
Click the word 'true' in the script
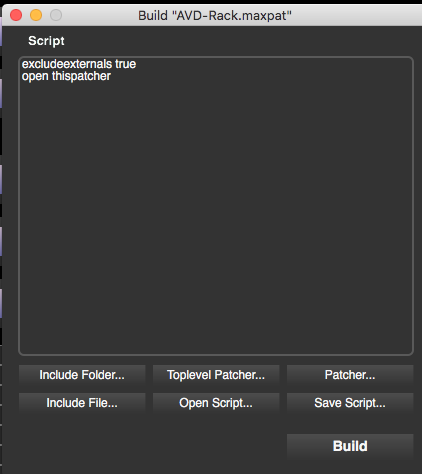coord(126,64)
